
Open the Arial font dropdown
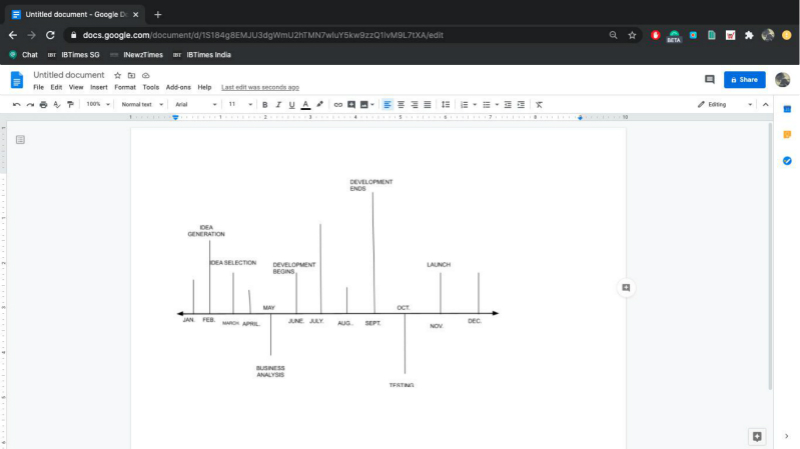(x=194, y=104)
